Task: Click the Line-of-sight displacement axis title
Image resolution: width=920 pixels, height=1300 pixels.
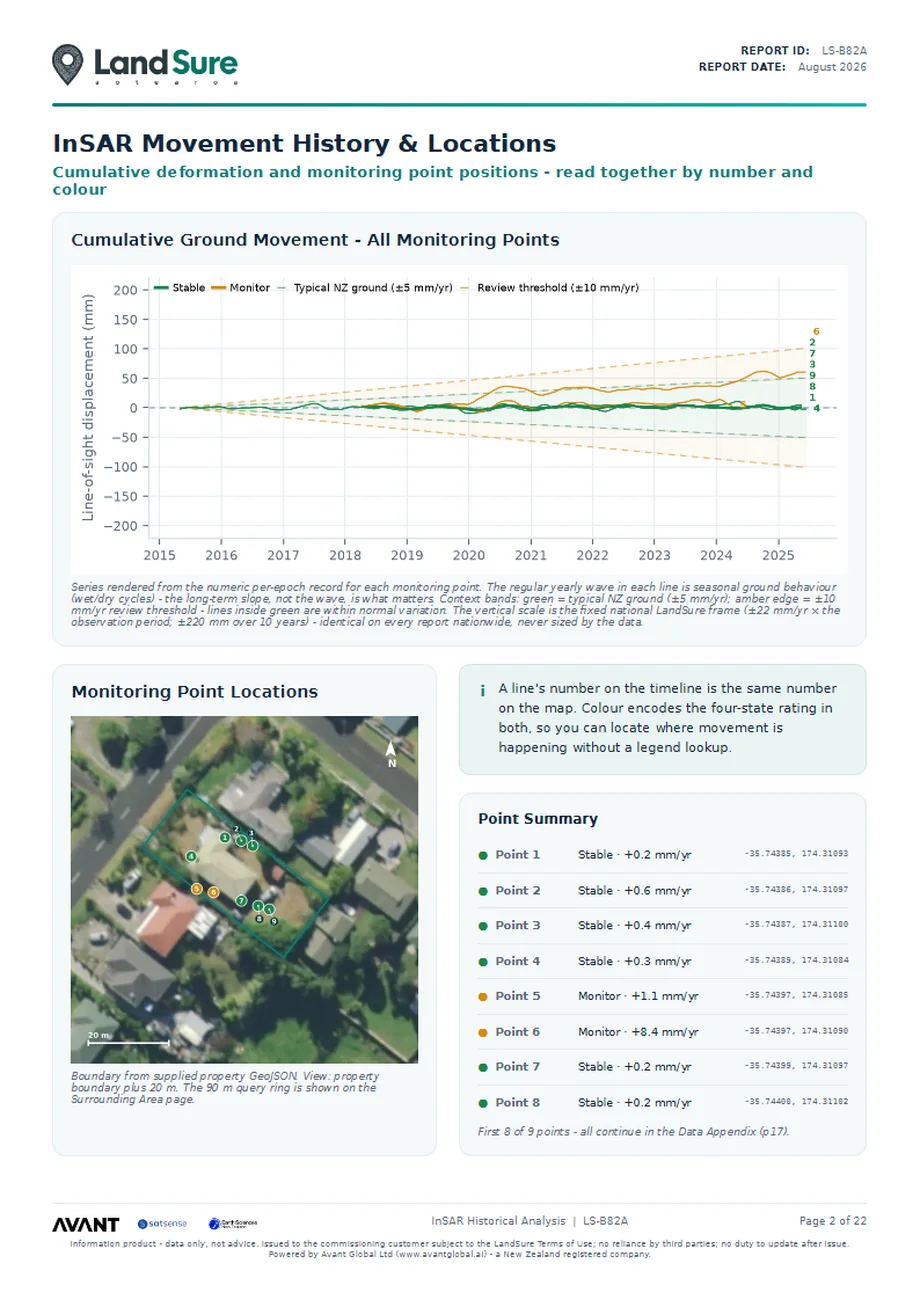Action: [88, 407]
